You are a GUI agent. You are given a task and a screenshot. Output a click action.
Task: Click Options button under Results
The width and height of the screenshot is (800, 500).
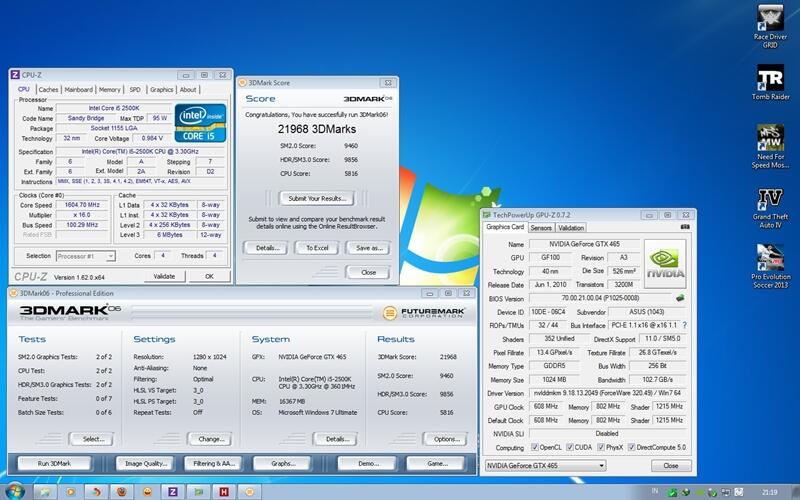click(x=446, y=439)
